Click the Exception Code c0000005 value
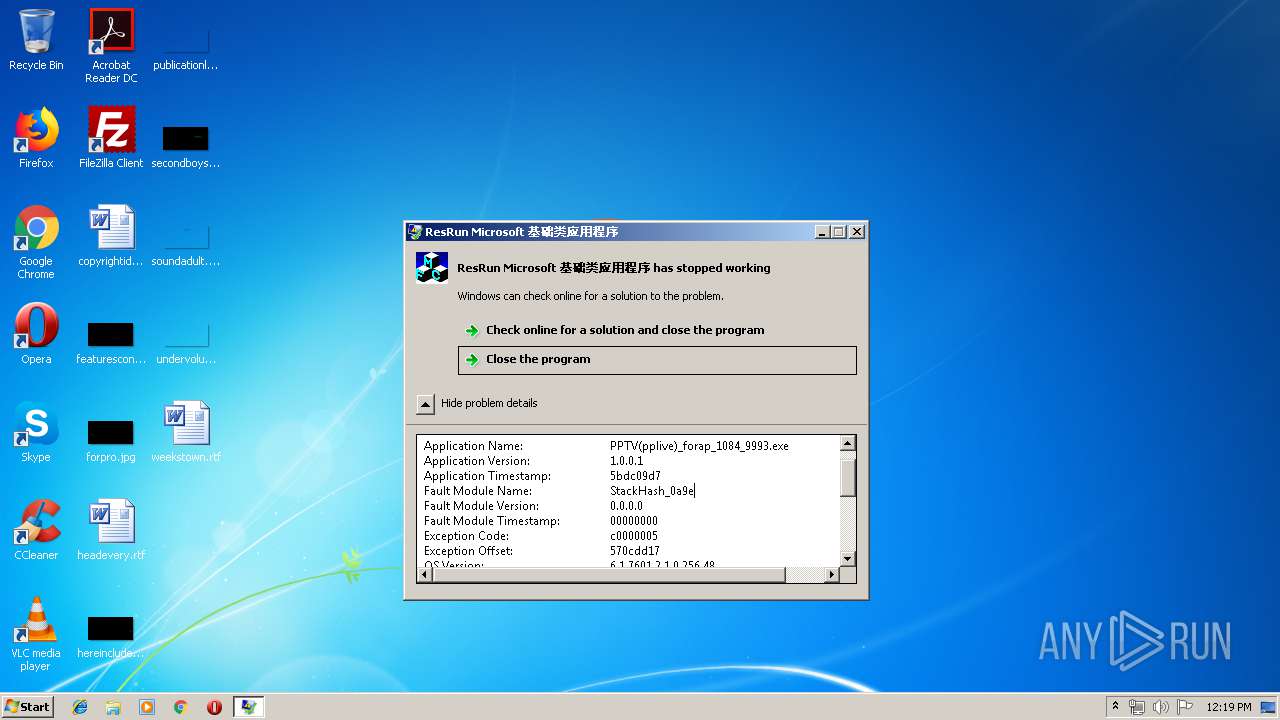The width and height of the screenshot is (1280, 720). [634, 536]
